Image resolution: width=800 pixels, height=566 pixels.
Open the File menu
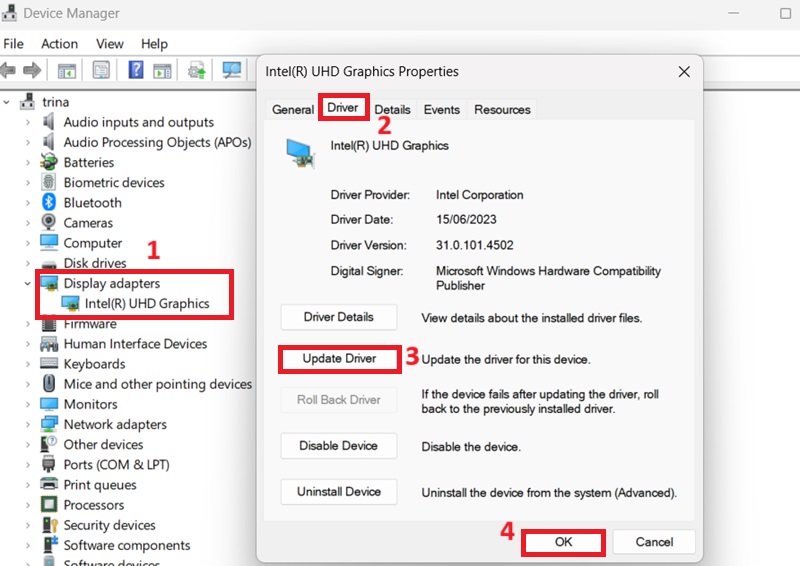(13, 44)
